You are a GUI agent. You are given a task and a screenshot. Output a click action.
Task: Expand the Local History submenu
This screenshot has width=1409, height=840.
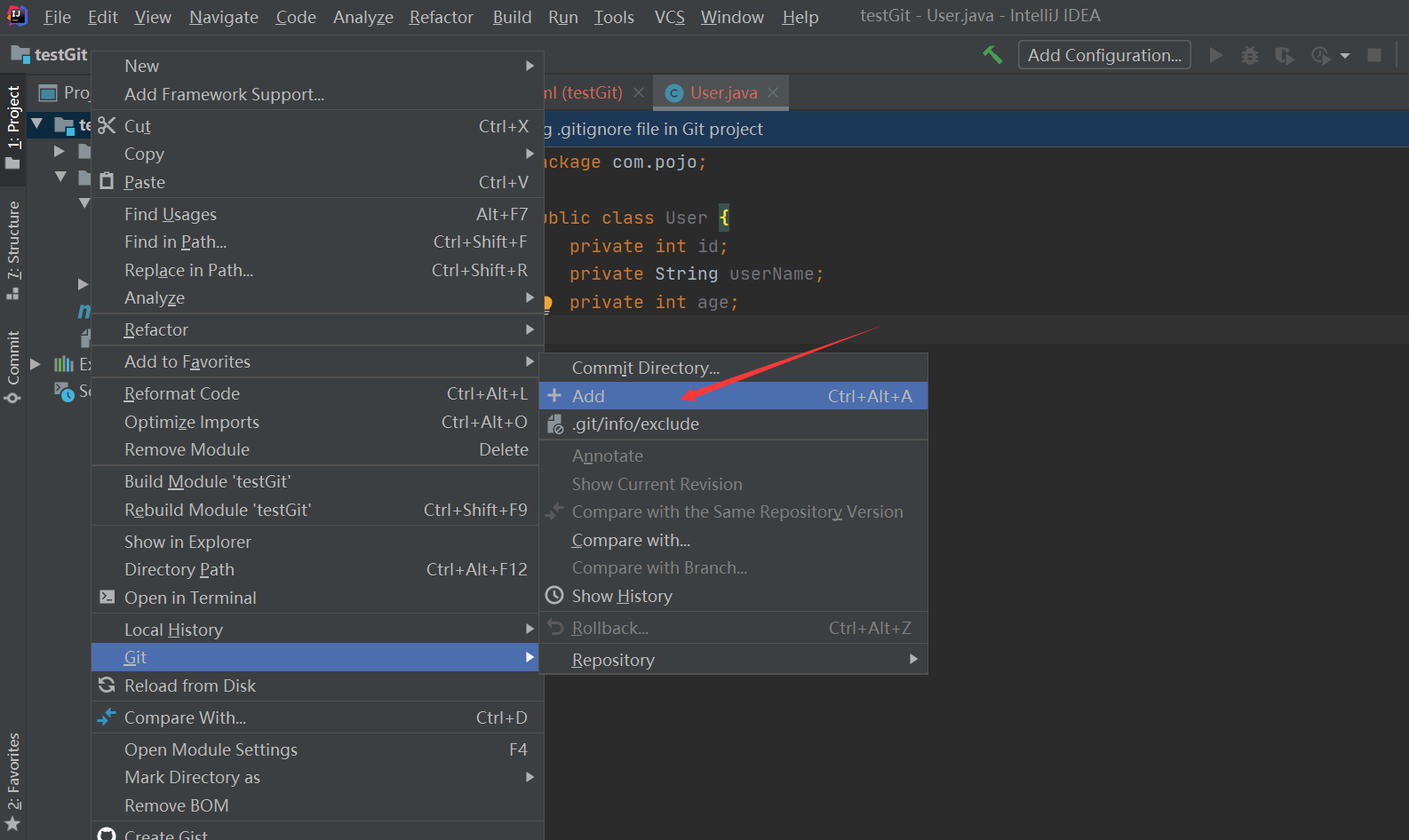(x=317, y=630)
